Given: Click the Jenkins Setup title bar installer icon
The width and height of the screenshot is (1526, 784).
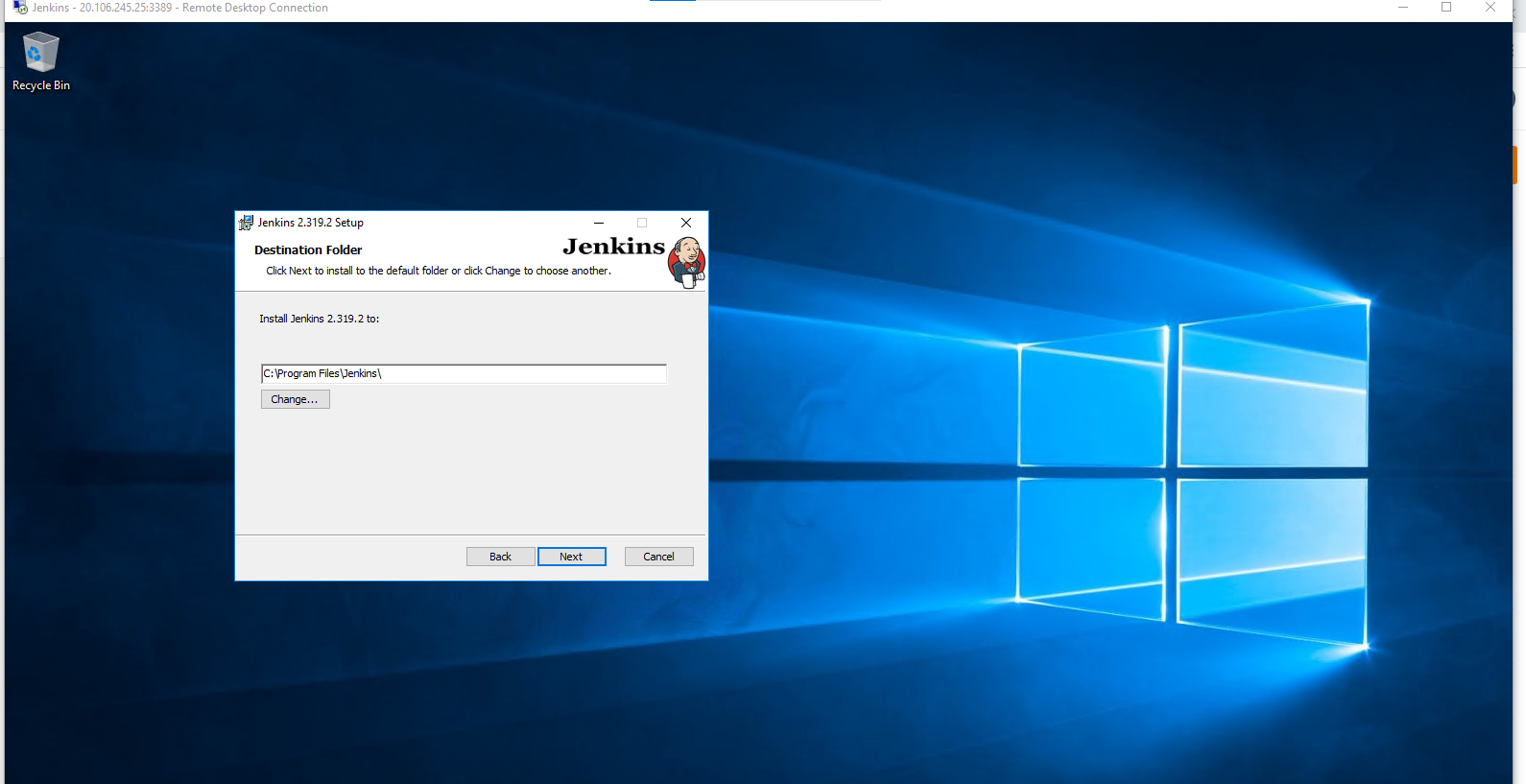Looking at the screenshot, I should tap(246, 223).
